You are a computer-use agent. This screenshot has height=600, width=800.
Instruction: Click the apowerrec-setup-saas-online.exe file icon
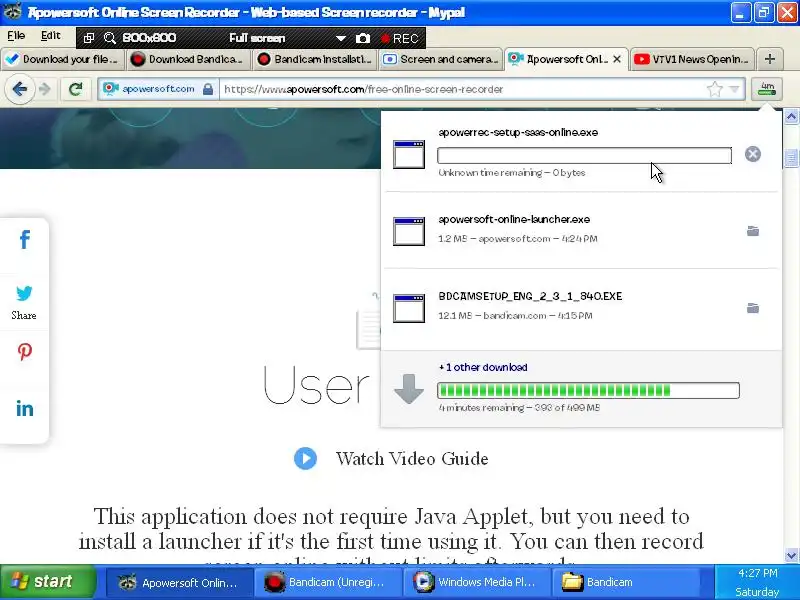pyautogui.click(x=409, y=154)
